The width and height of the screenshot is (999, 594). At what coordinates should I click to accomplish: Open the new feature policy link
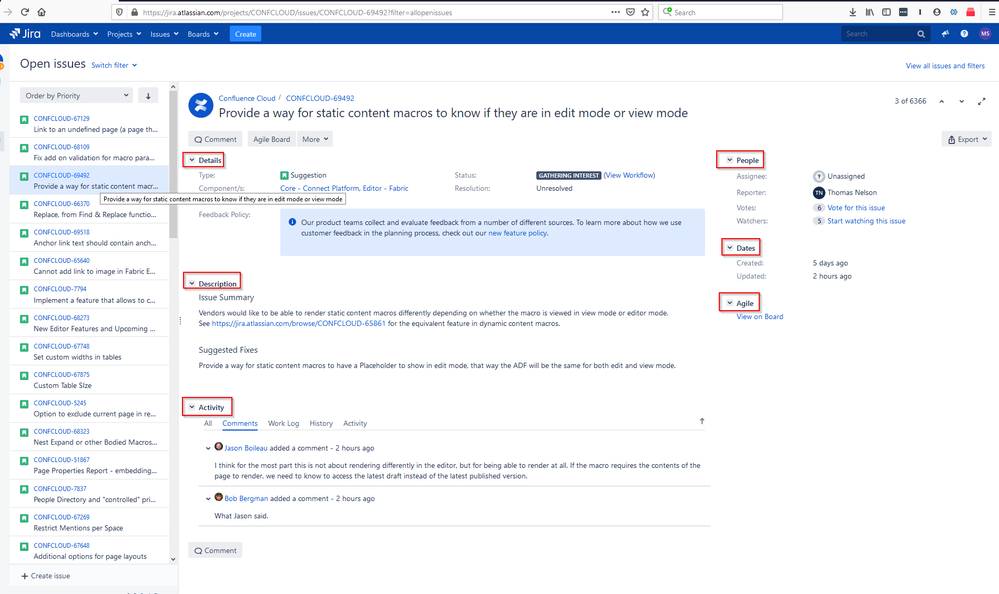pyautogui.click(x=517, y=233)
